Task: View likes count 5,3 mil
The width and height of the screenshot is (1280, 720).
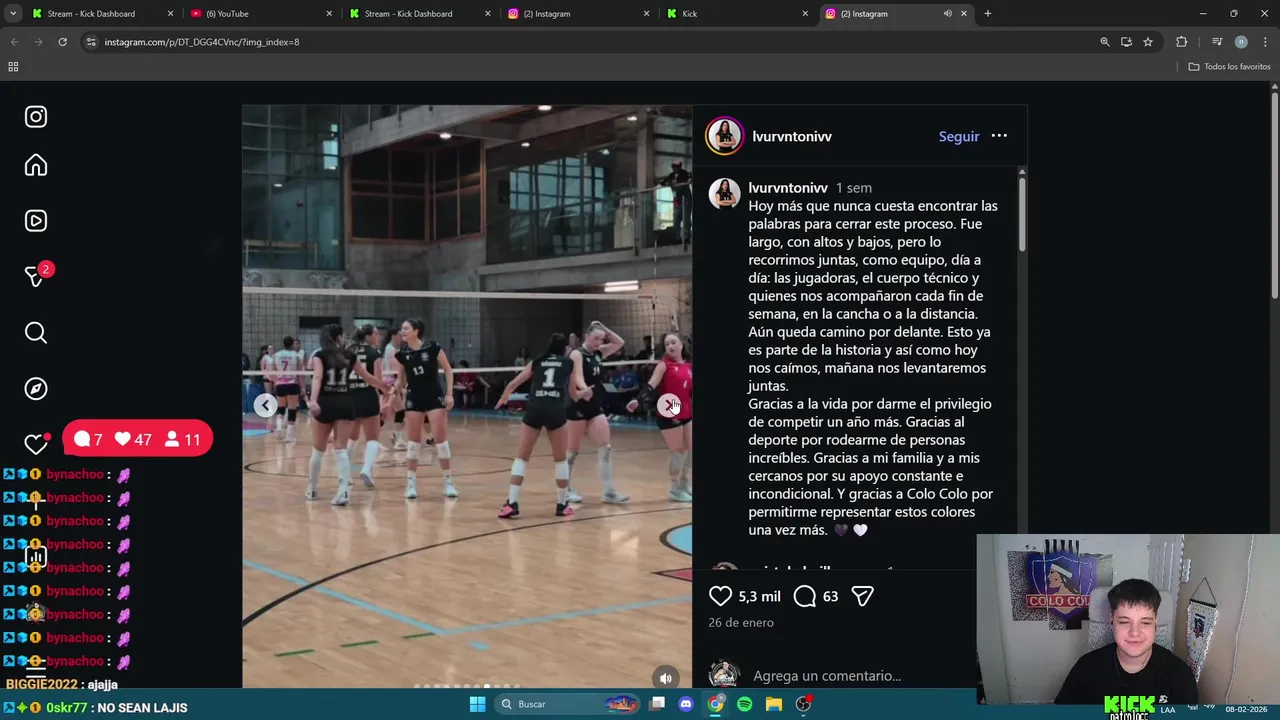Action: 759,596
